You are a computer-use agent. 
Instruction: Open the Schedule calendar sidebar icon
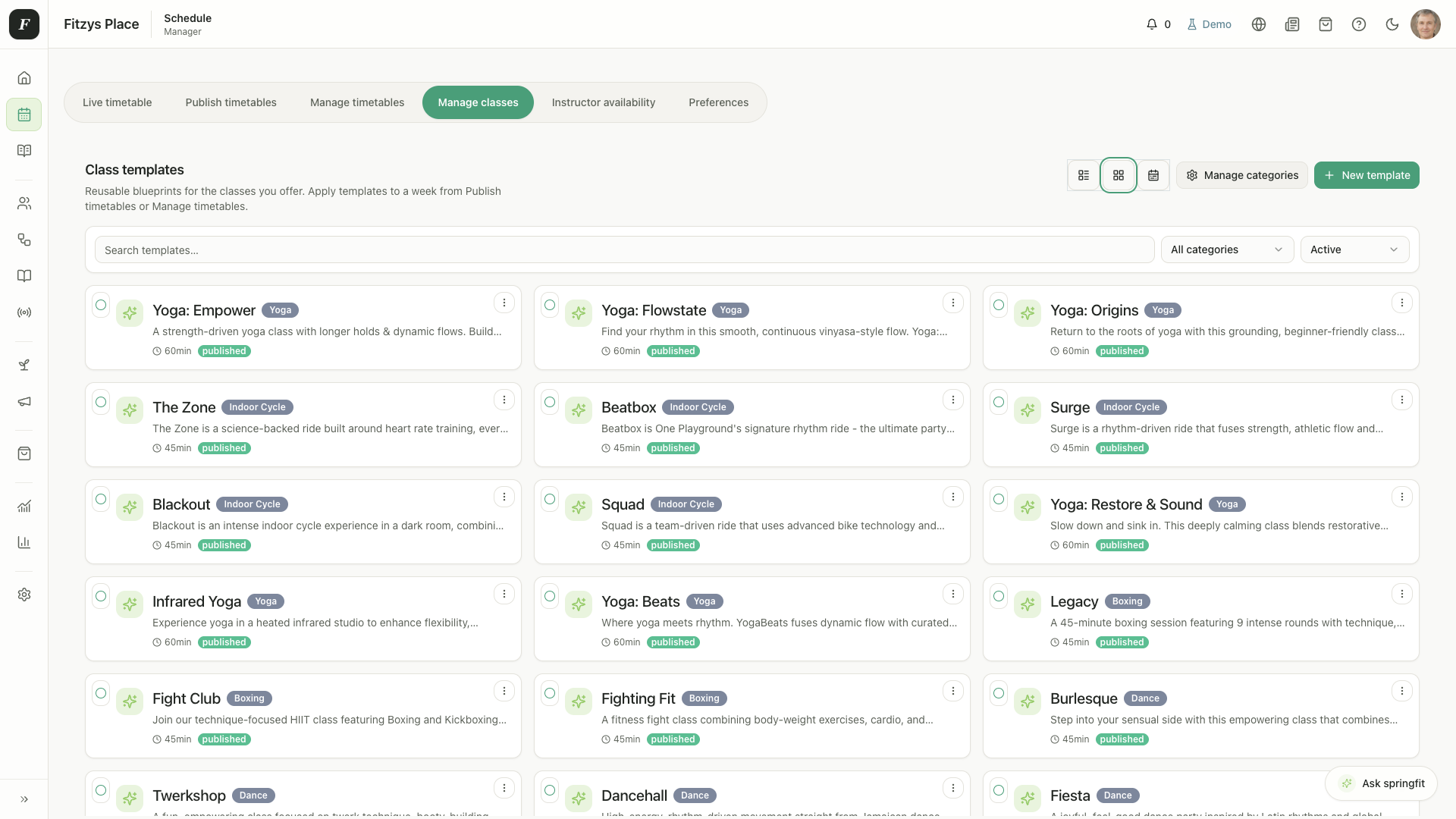pyautogui.click(x=24, y=115)
